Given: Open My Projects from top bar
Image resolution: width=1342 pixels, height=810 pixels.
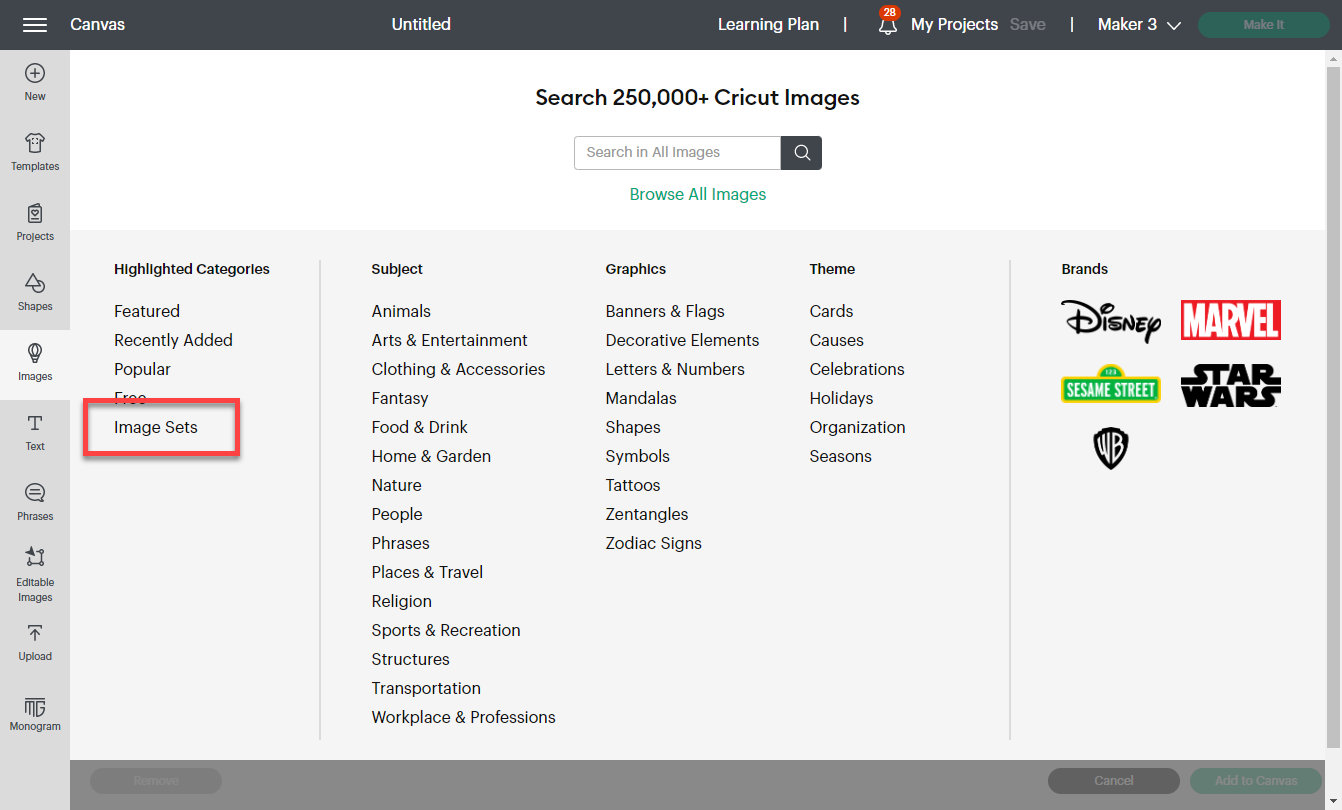Looking at the screenshot, I should (x=954, y=25).
